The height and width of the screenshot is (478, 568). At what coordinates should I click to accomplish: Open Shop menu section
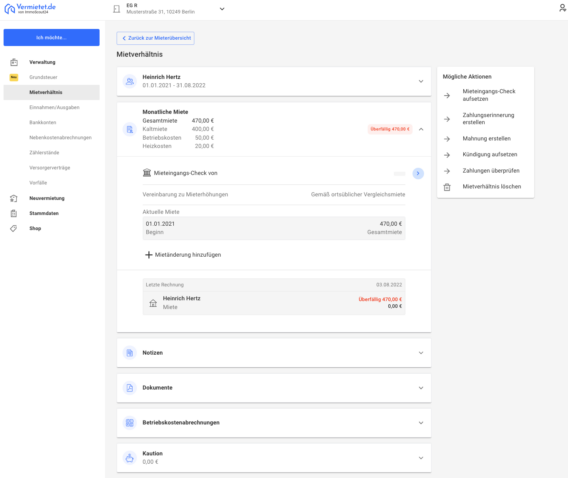tap(35, 228)
